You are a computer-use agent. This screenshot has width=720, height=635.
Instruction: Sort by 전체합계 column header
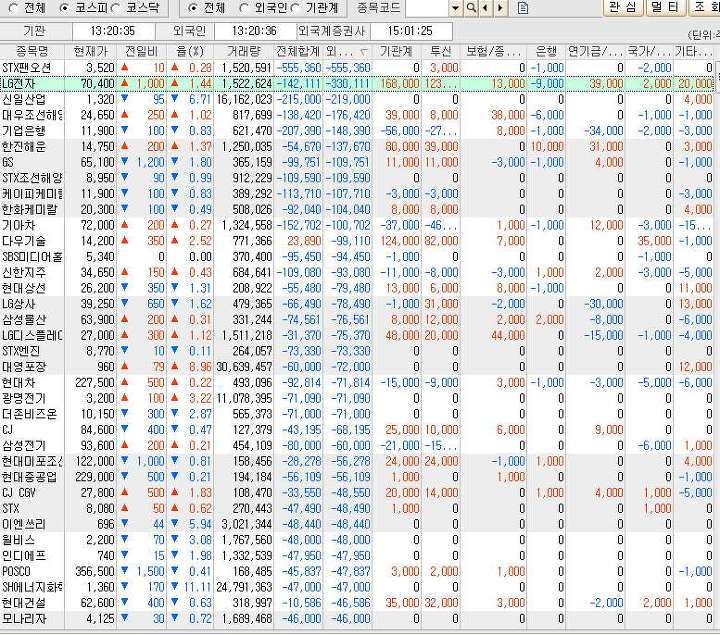(298, 51)
